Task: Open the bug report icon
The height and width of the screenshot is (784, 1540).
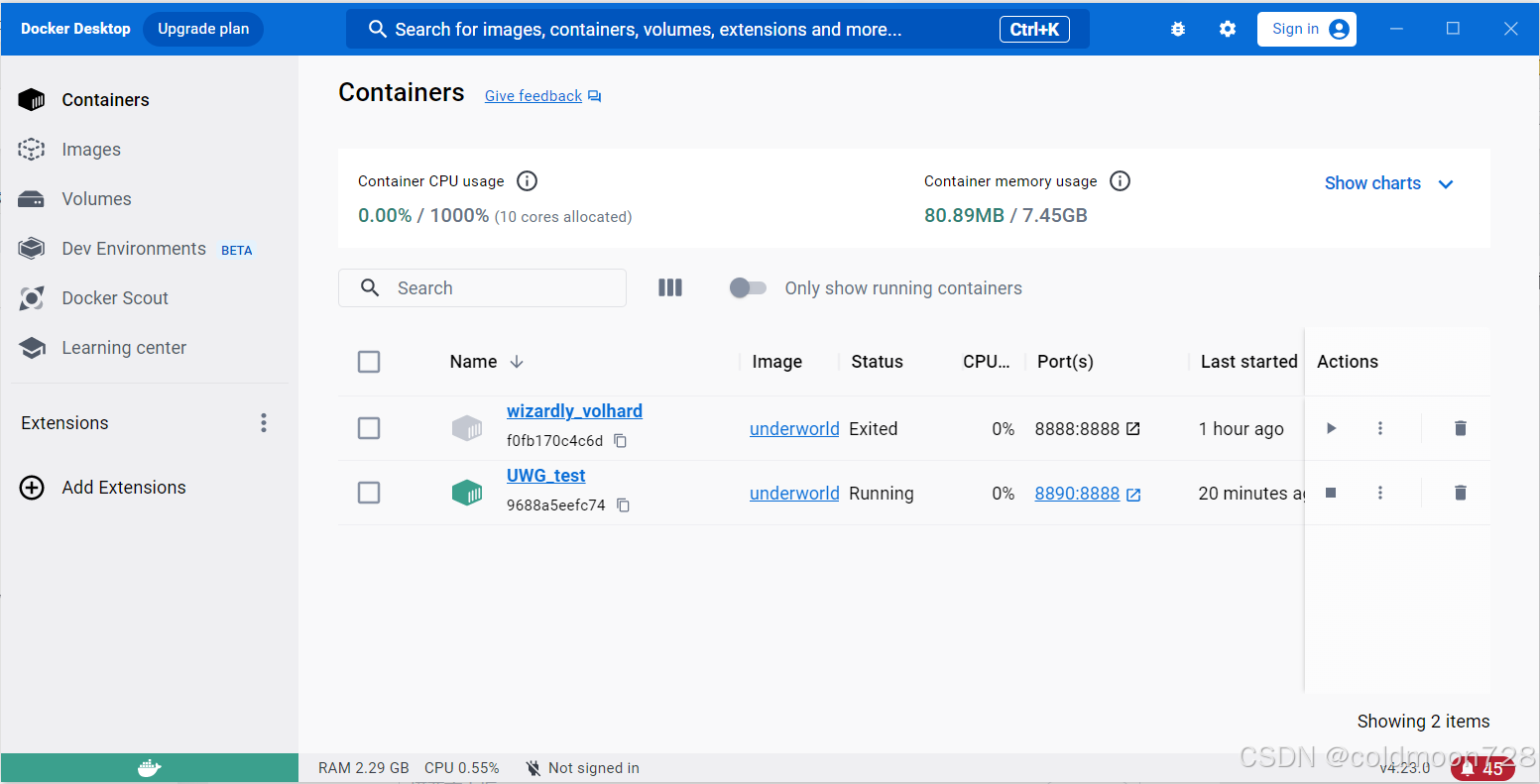Action: click(1178, 29)
